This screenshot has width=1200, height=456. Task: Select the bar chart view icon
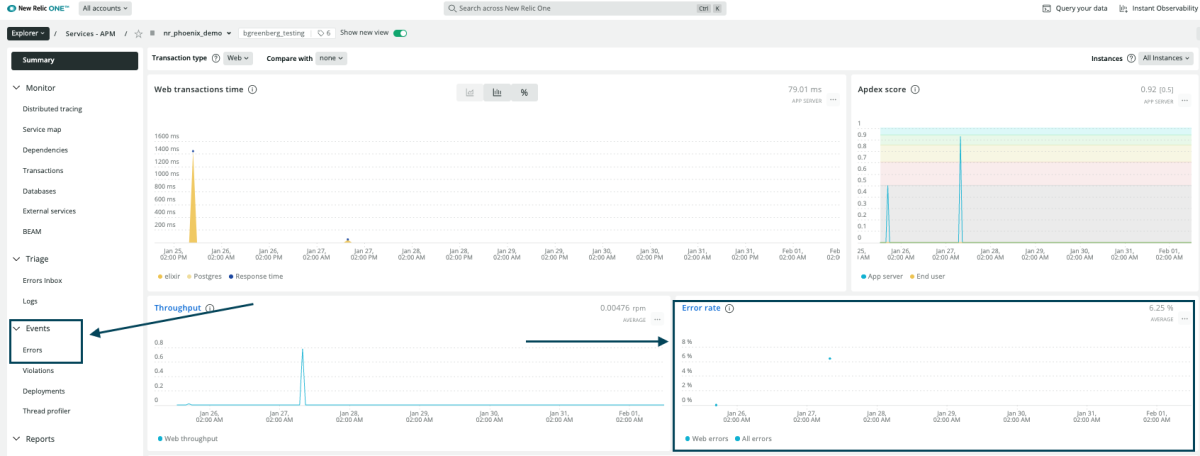coord(497,92)
